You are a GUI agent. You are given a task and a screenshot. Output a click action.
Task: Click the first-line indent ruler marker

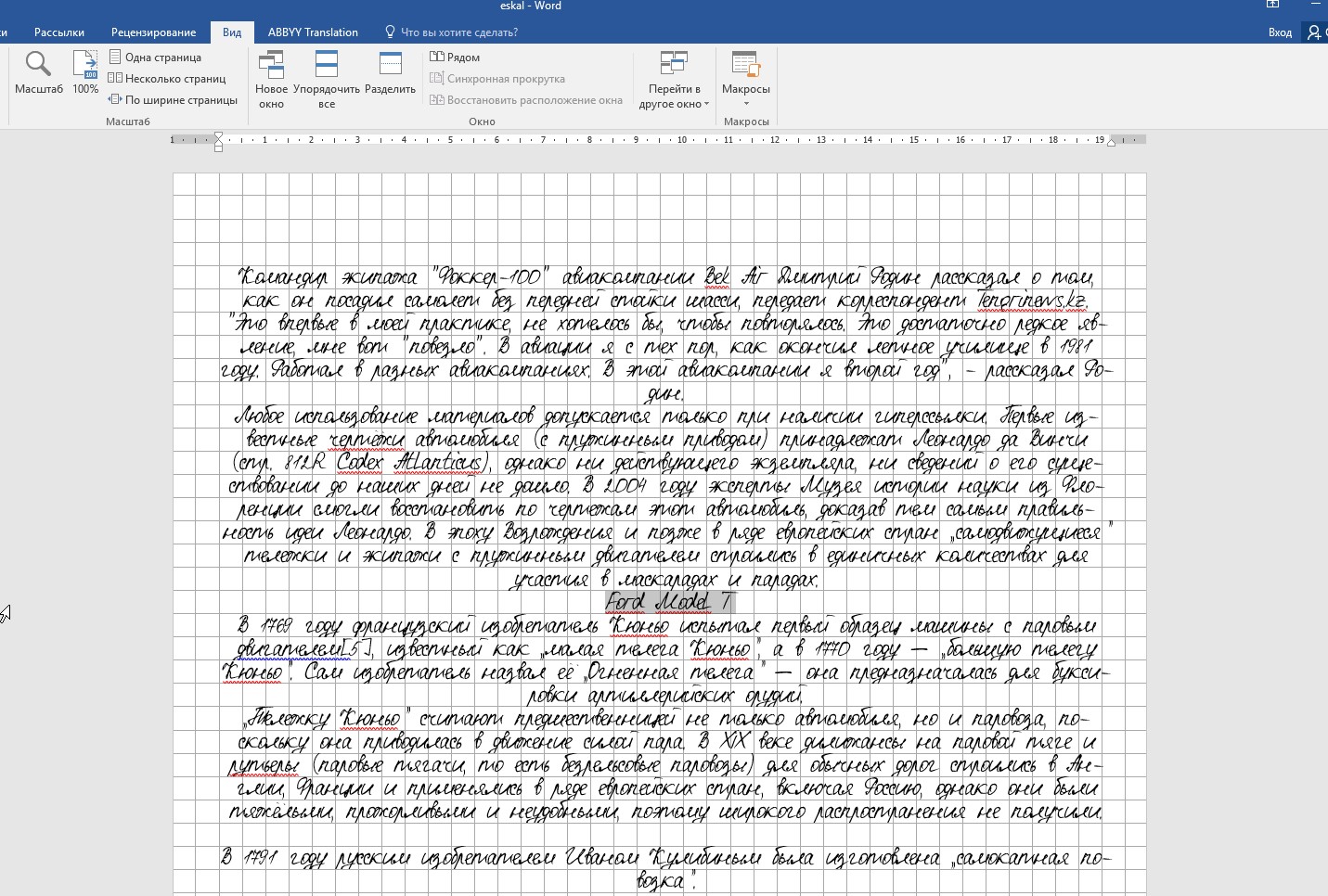pos(218,135)
